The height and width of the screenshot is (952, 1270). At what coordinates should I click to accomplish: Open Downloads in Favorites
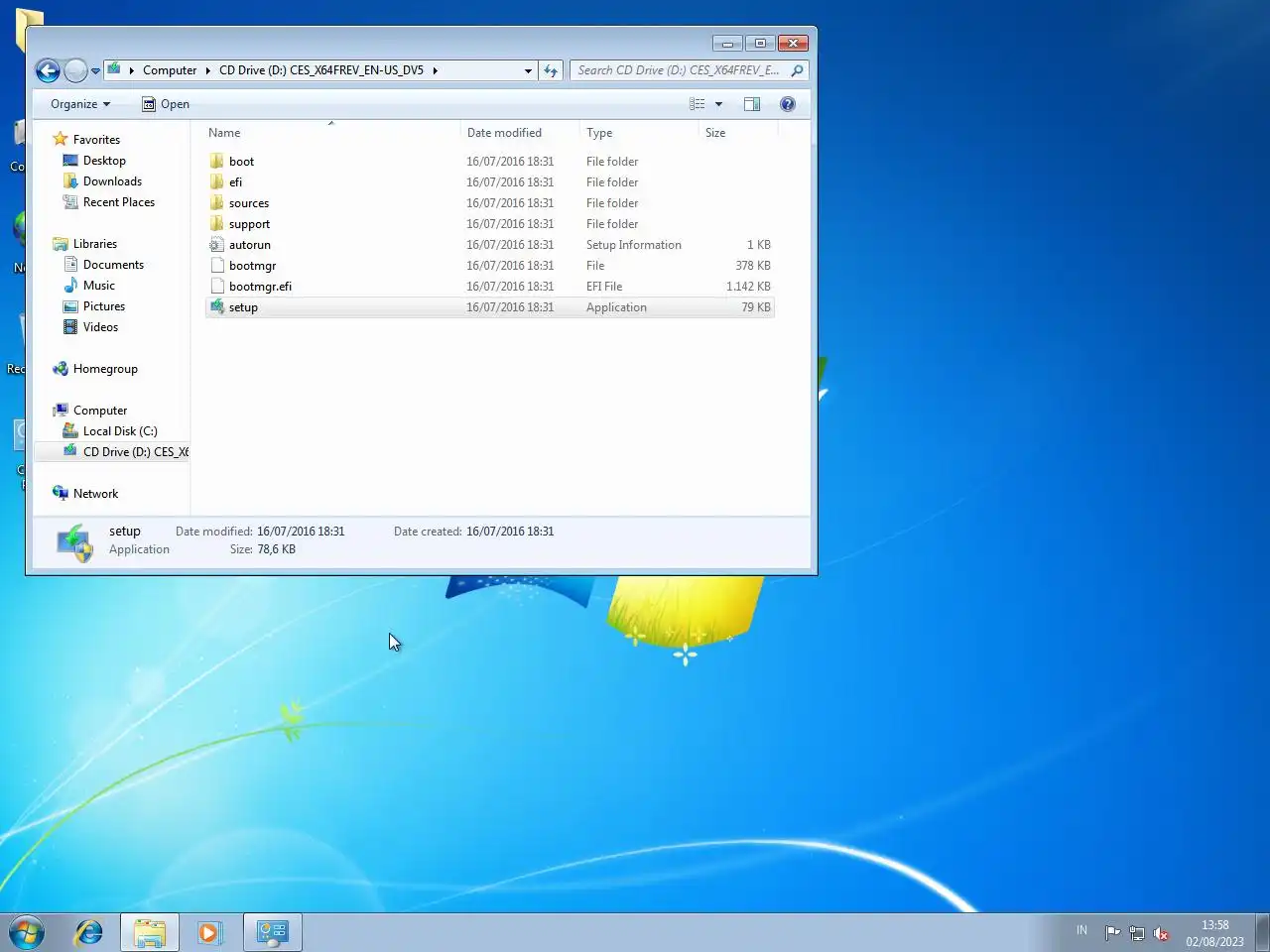(112, 181)
